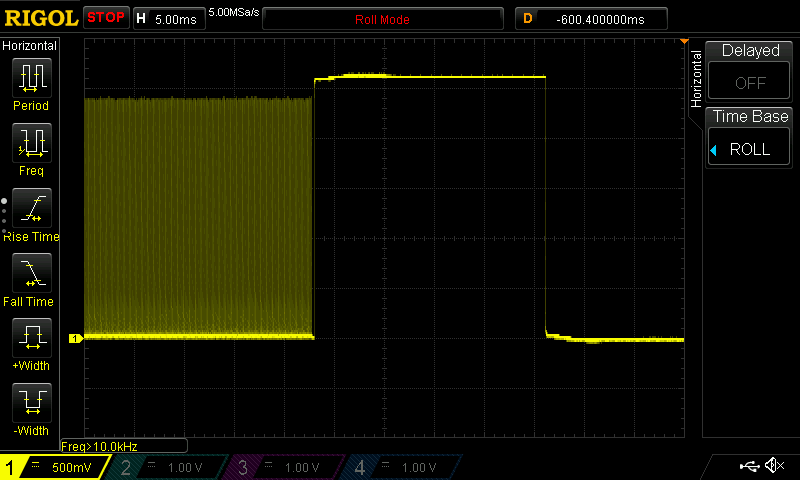Enable channel 4 at bottom bar
Viewport: 800px width, 480px height.
[x=402, y=467]
